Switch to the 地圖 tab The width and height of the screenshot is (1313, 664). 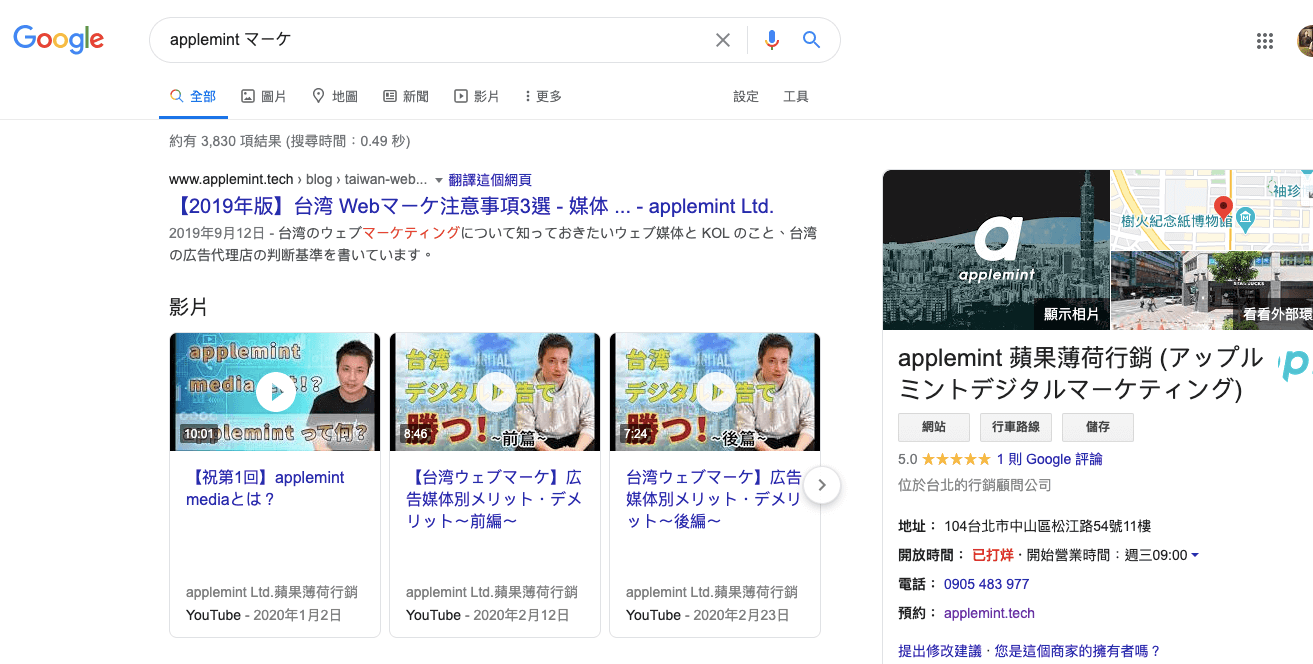335,96
